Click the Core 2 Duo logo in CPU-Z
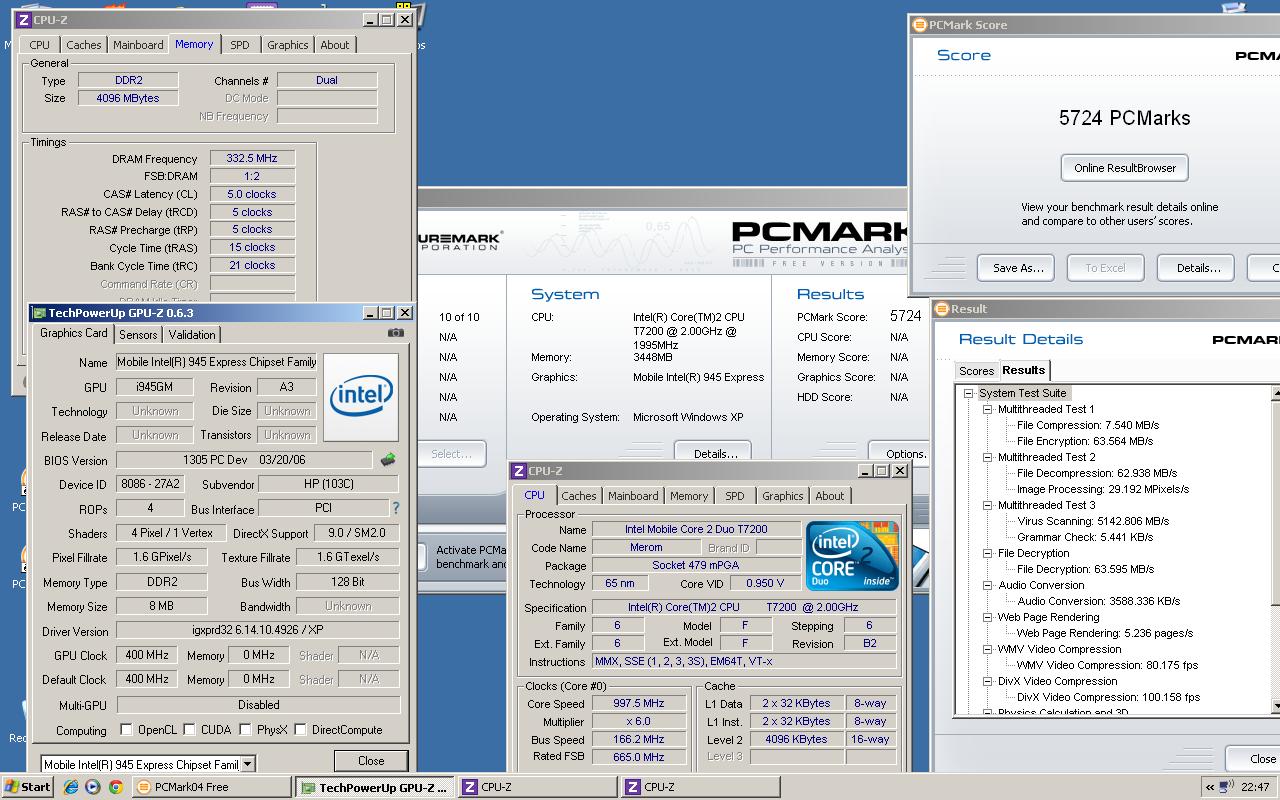 852,556
